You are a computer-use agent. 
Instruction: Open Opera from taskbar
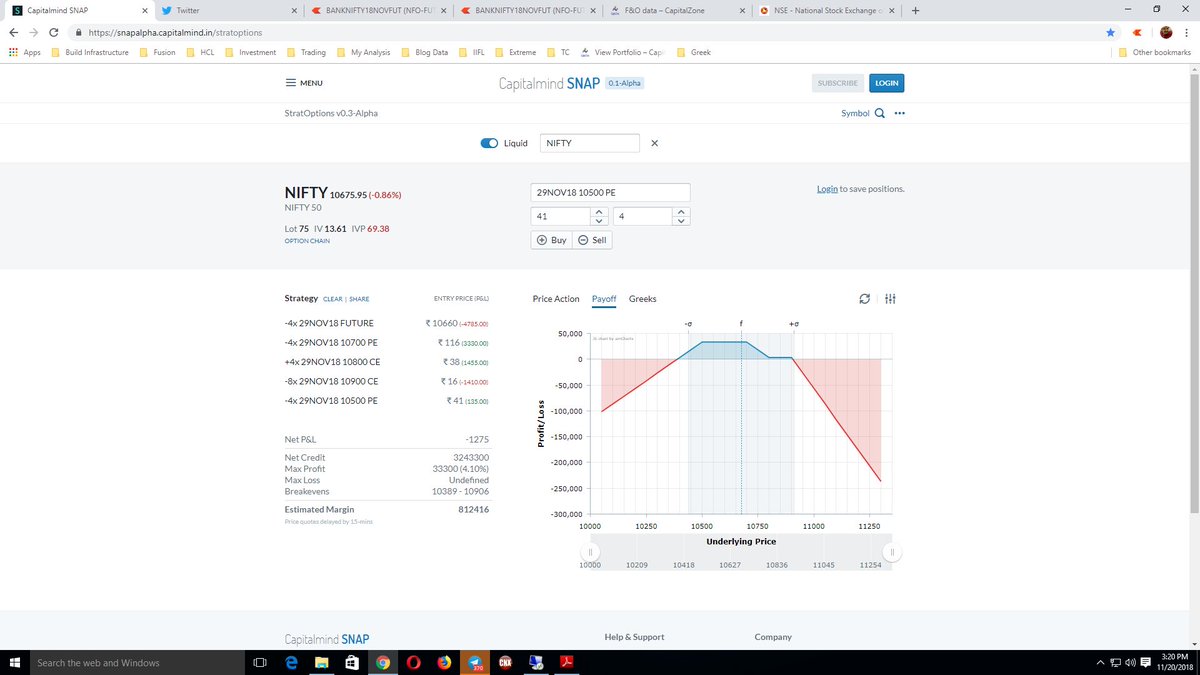(x=414, y=662)
